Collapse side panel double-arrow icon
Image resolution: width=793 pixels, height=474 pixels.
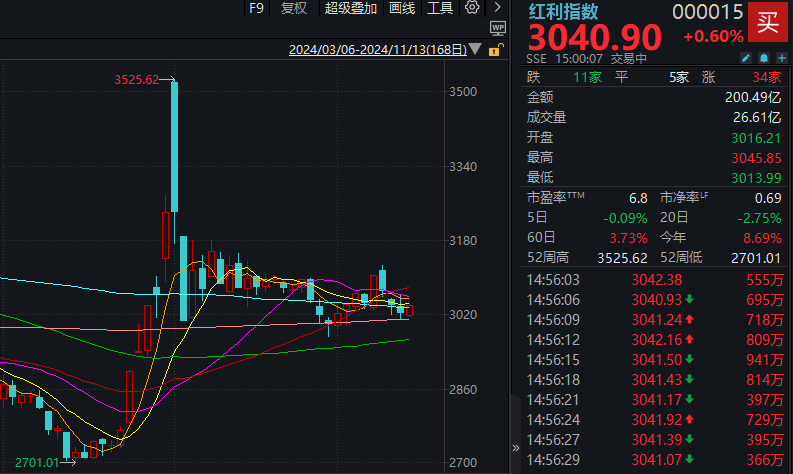516,448
